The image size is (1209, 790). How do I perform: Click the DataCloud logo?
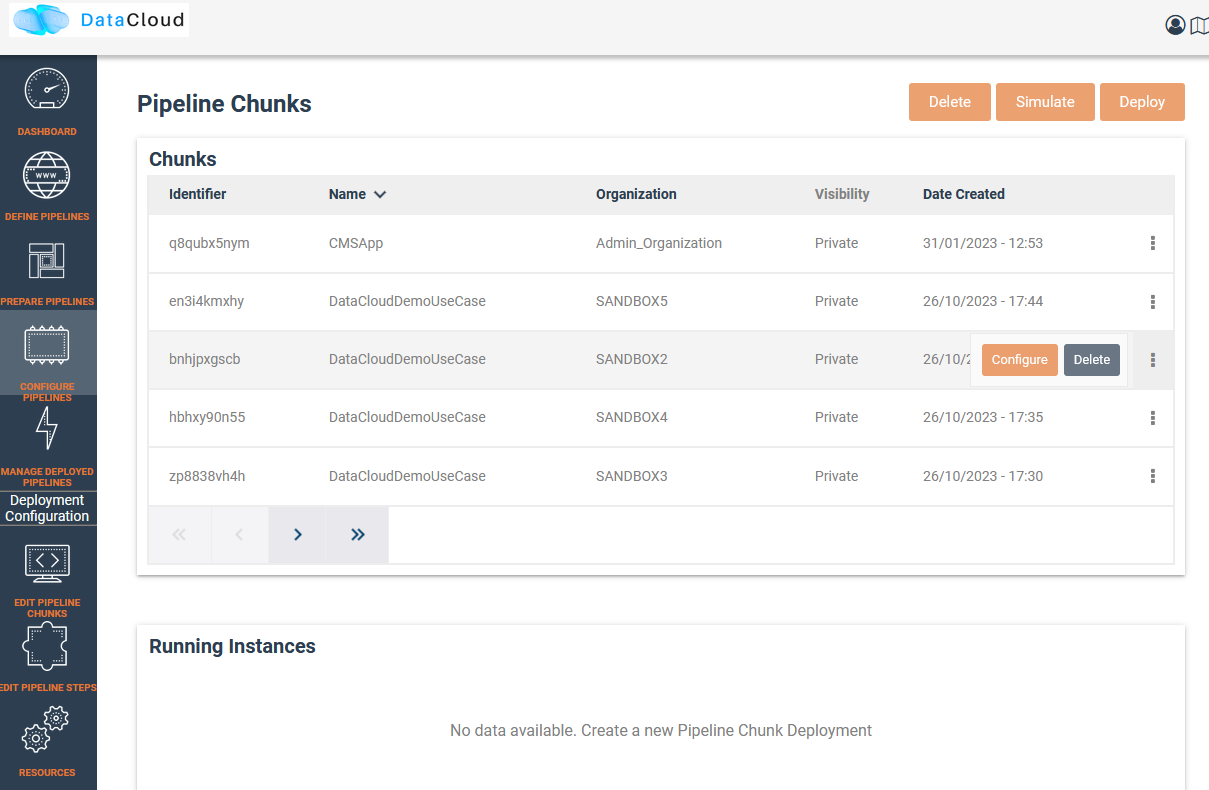click(x=99, y=20)
